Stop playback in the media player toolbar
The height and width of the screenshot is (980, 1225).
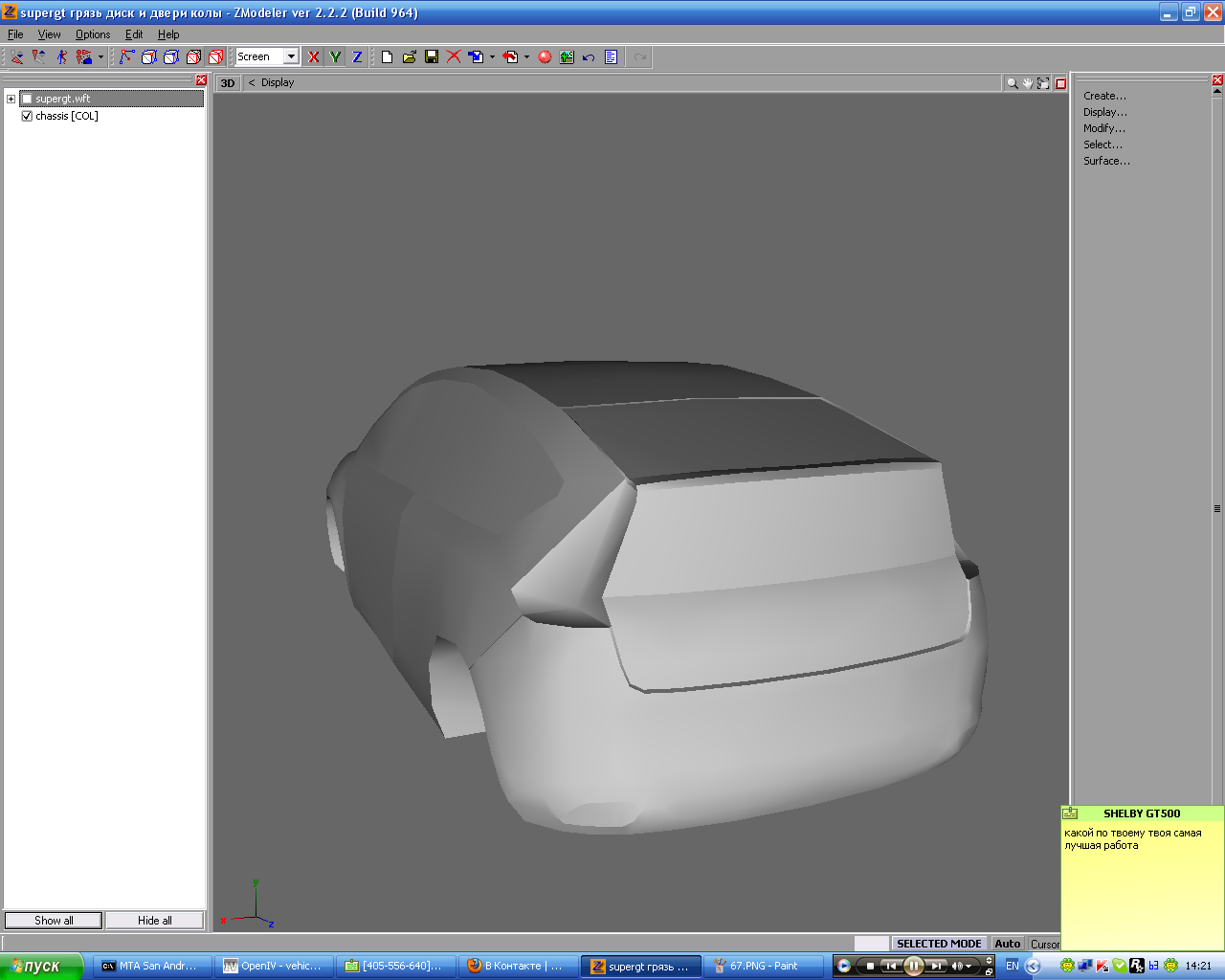(x=869, y=967)
